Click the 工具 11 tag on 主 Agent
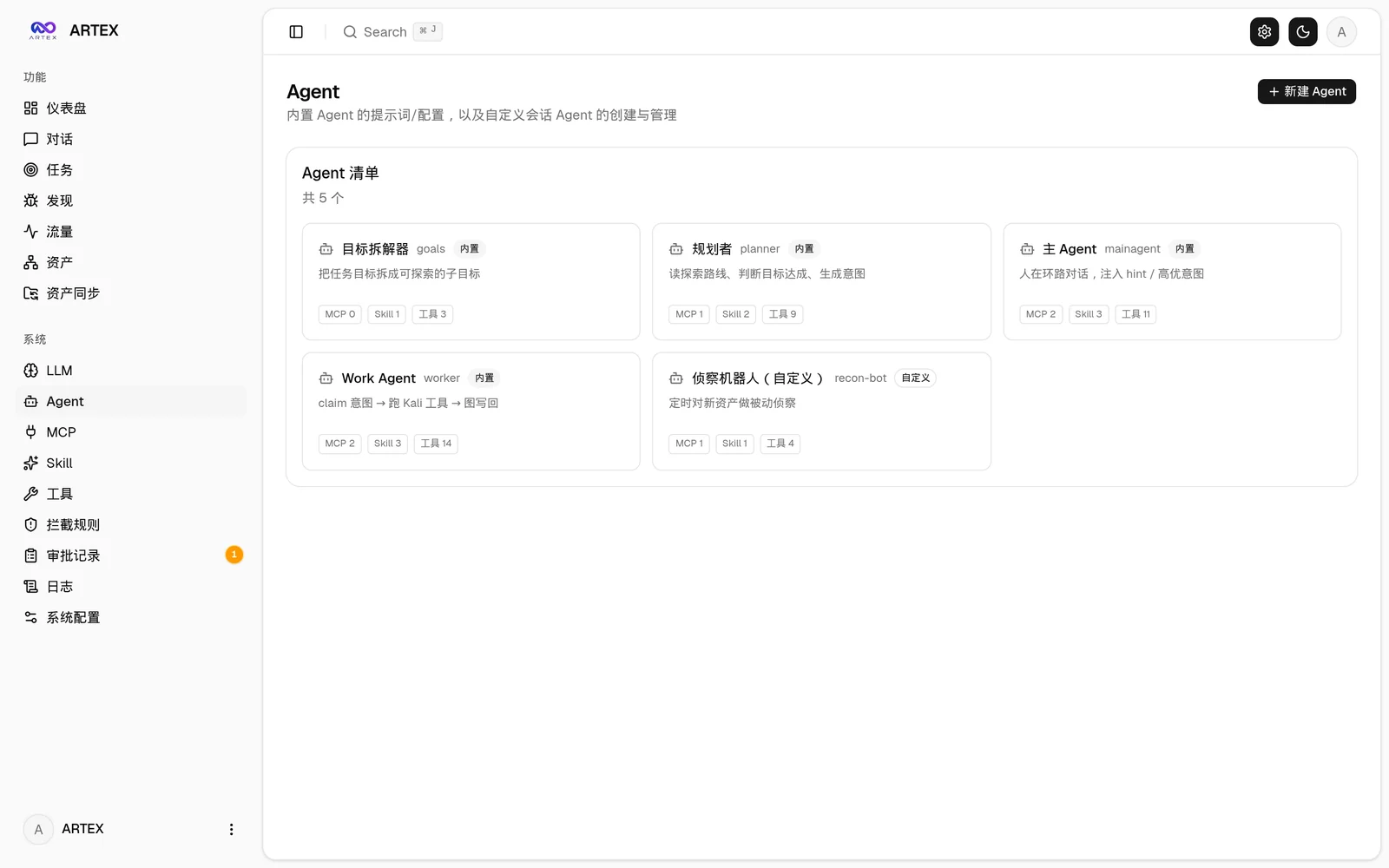1389x868 pixels. coord(1136,314)
